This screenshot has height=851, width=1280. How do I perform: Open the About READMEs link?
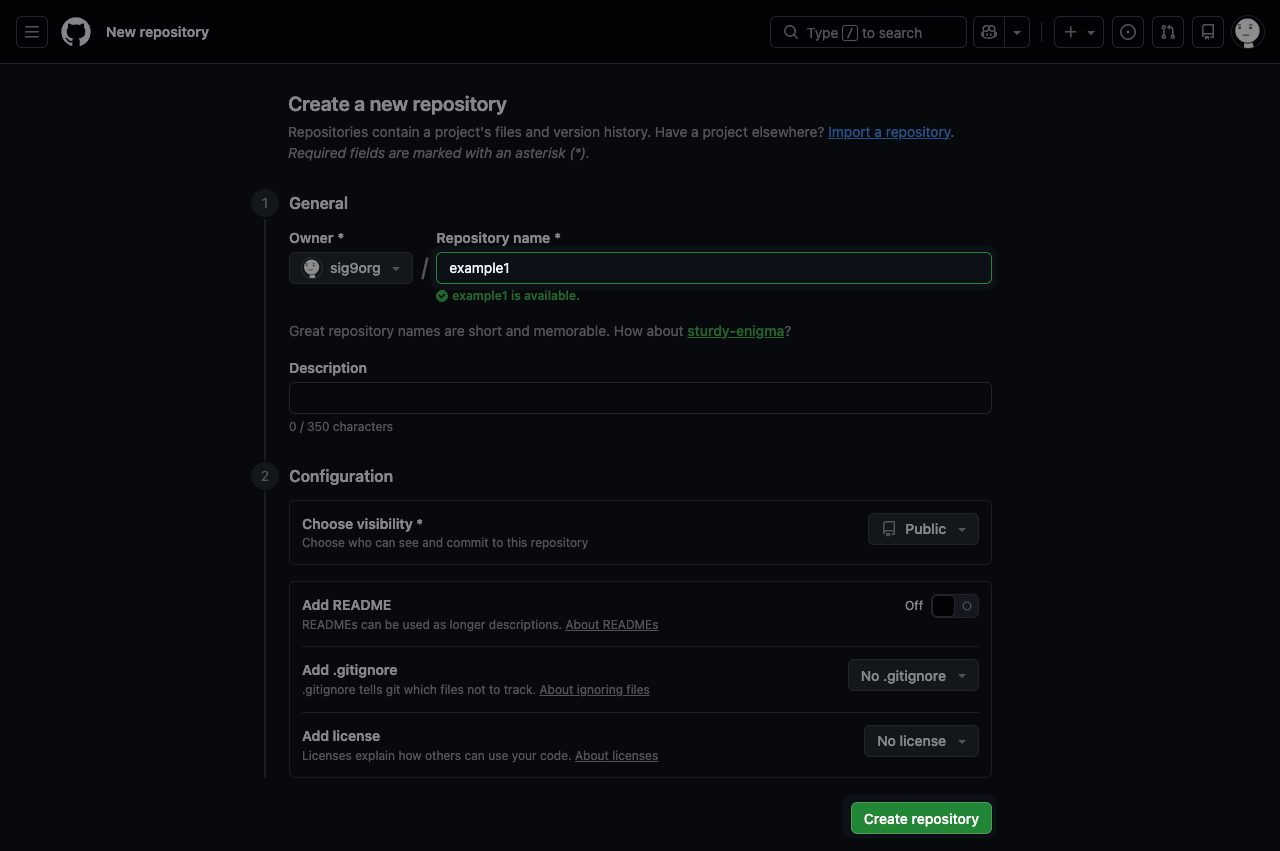611,625
